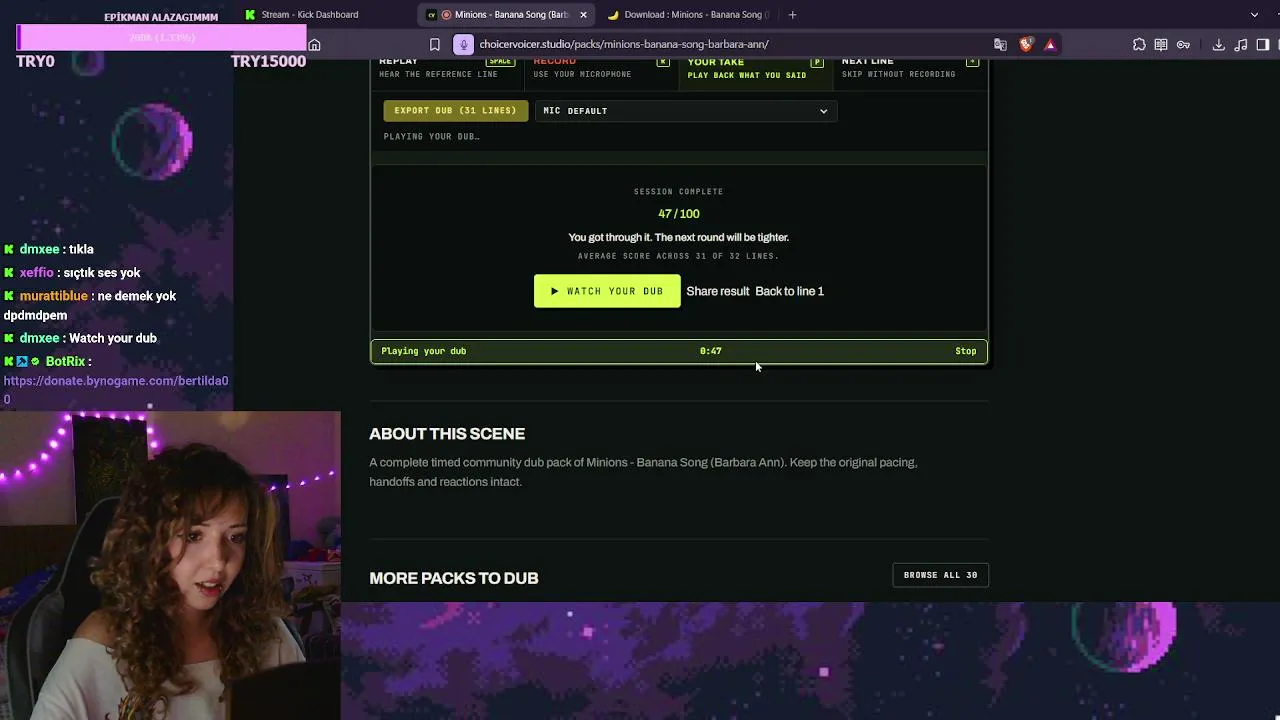Image resolution: width=1280 pixels, height=720 pixels.
Task: Click the Share result link
Action: point(718,291)
